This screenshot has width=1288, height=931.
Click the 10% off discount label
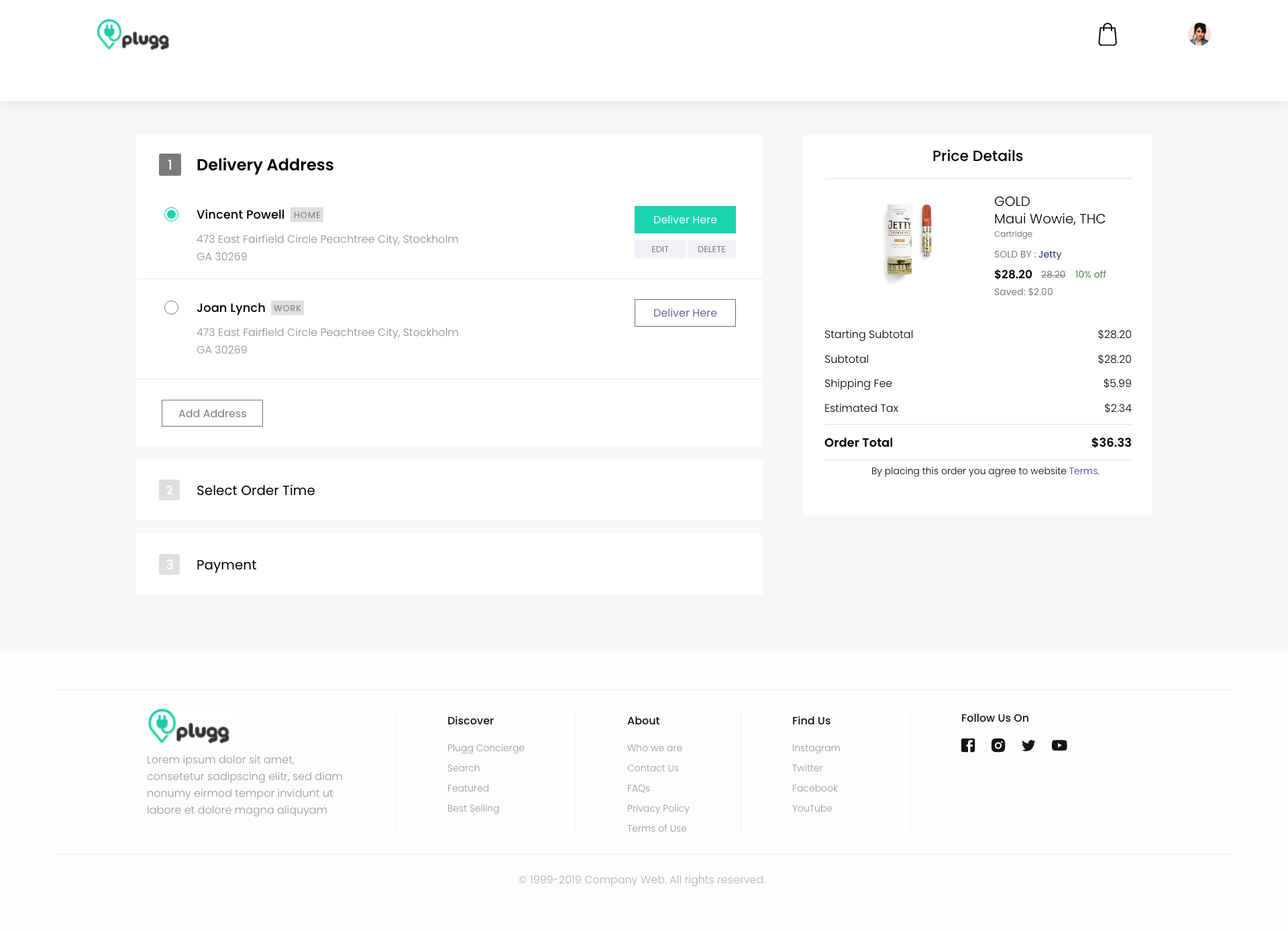[1090, 274]
